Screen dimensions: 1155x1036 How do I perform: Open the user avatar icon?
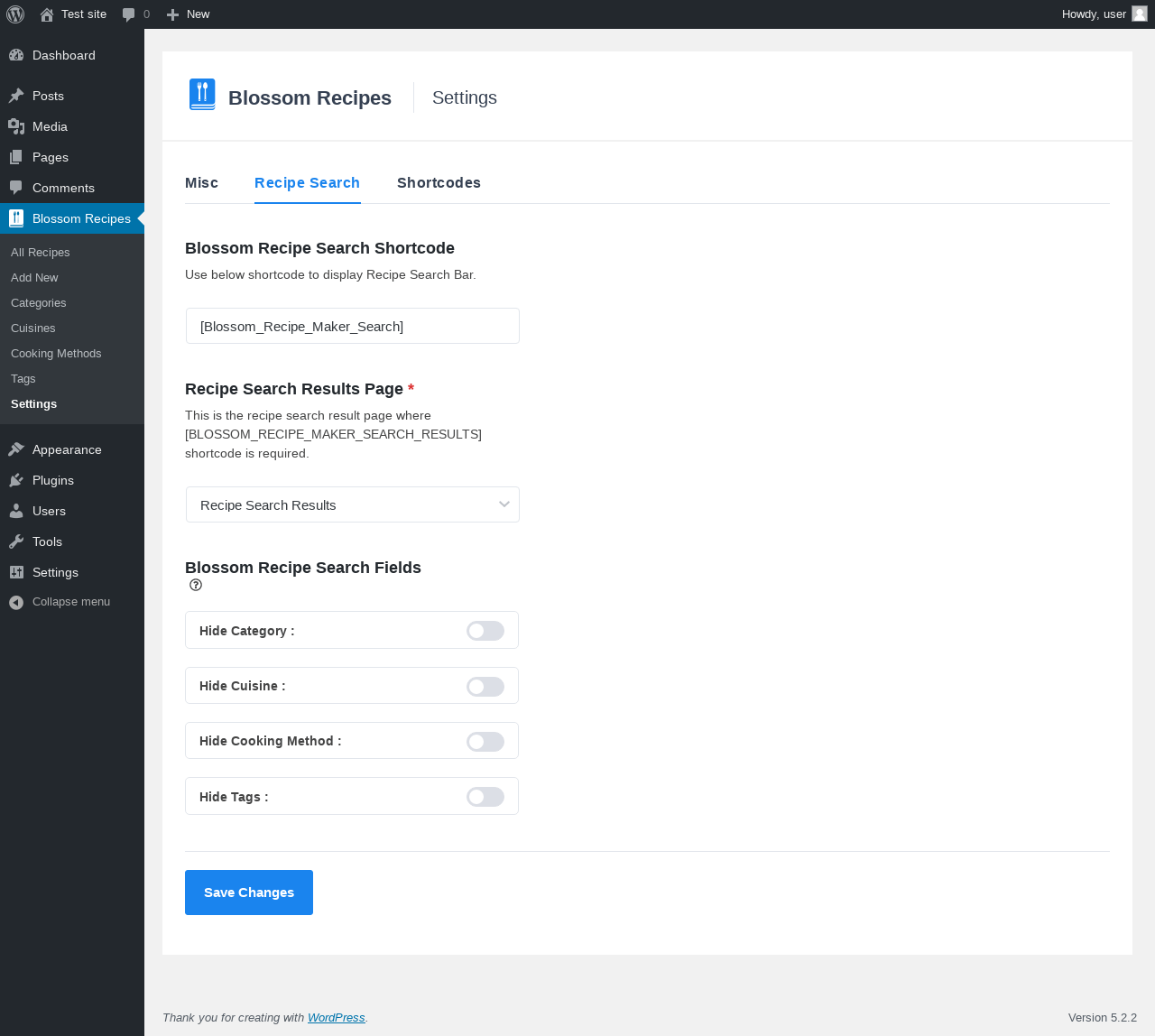[x=1140, y=14]
